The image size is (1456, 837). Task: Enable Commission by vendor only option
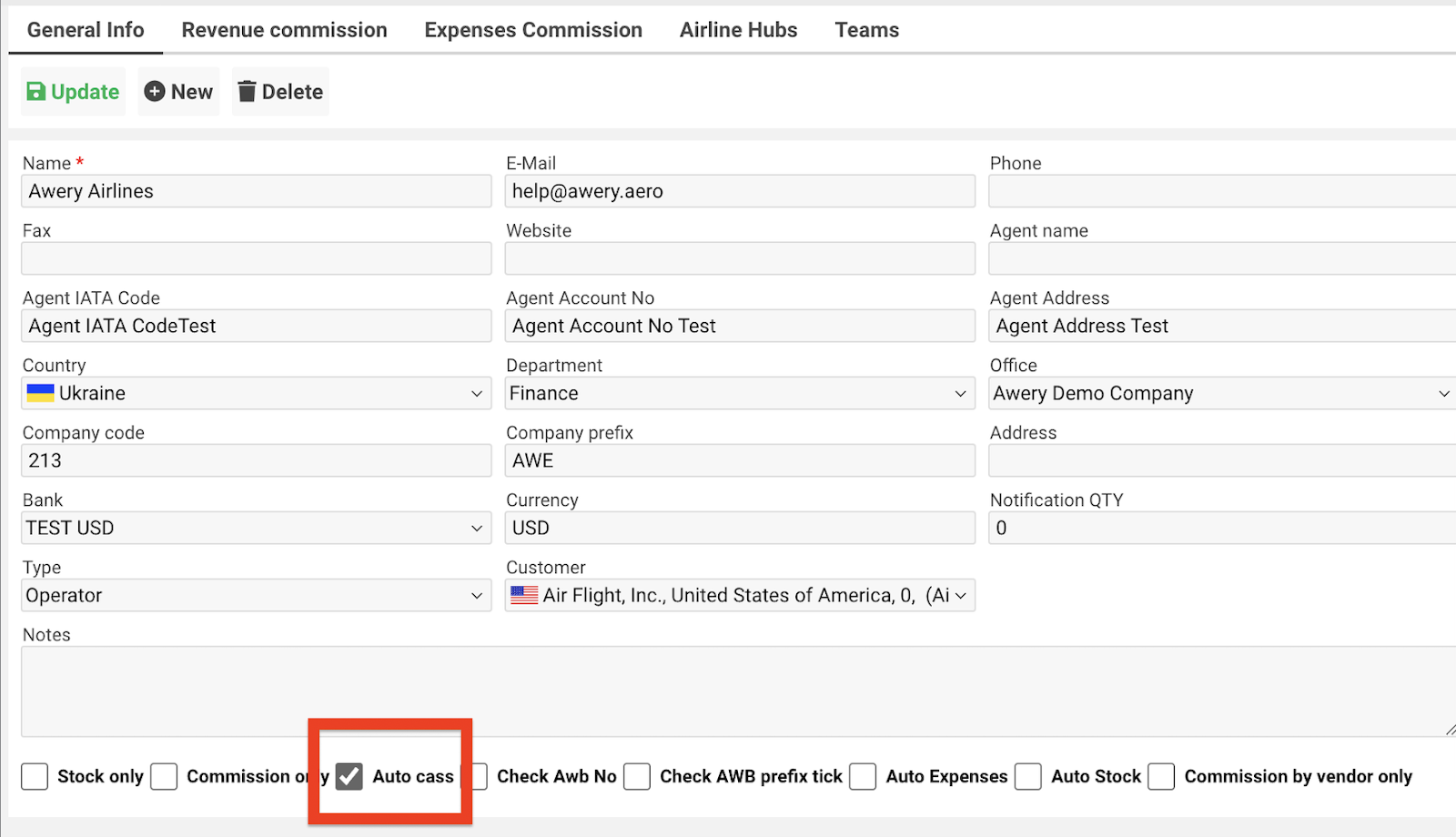pos(1161,776)
